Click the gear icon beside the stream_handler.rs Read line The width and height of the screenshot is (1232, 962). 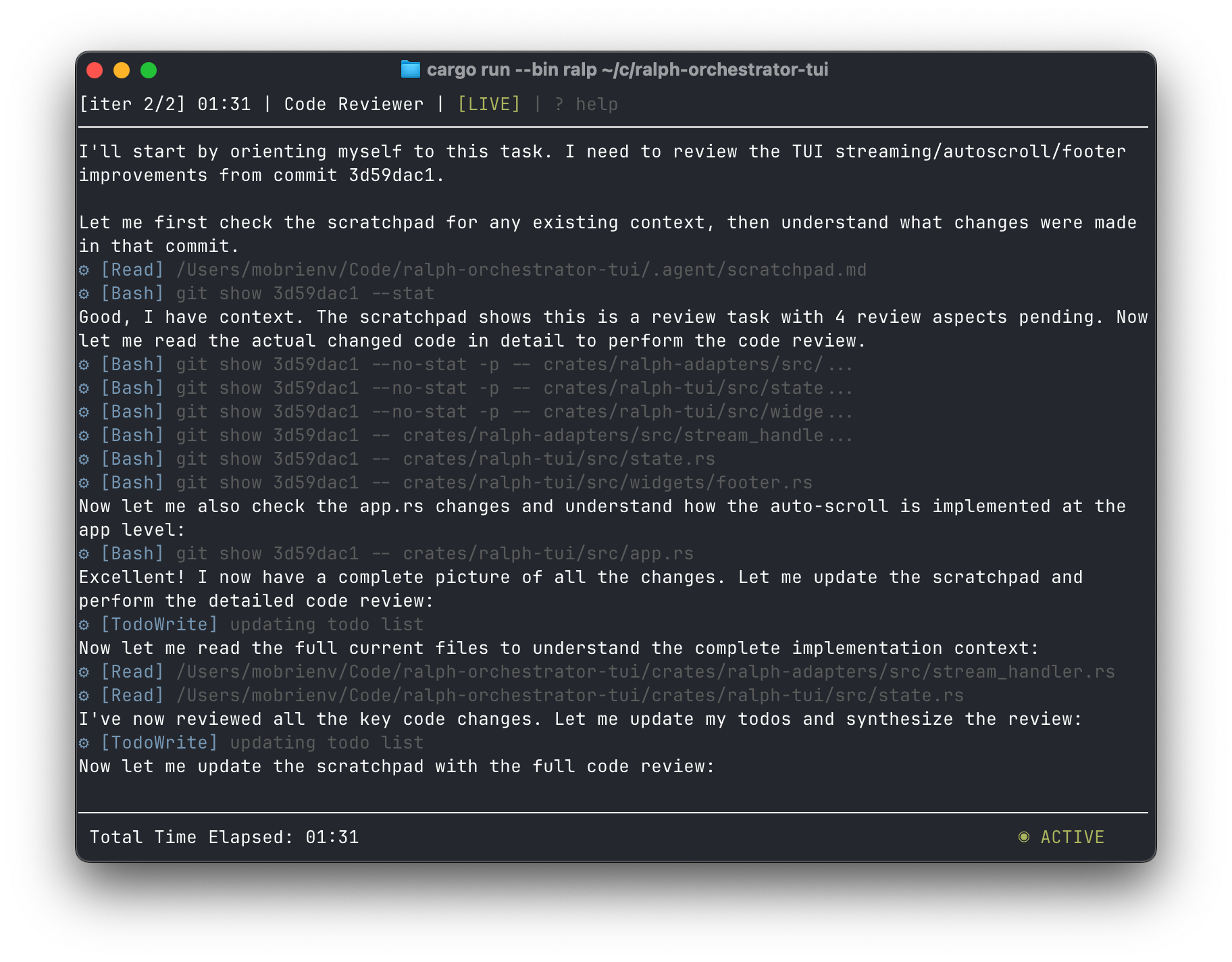[x=84, y=671]
